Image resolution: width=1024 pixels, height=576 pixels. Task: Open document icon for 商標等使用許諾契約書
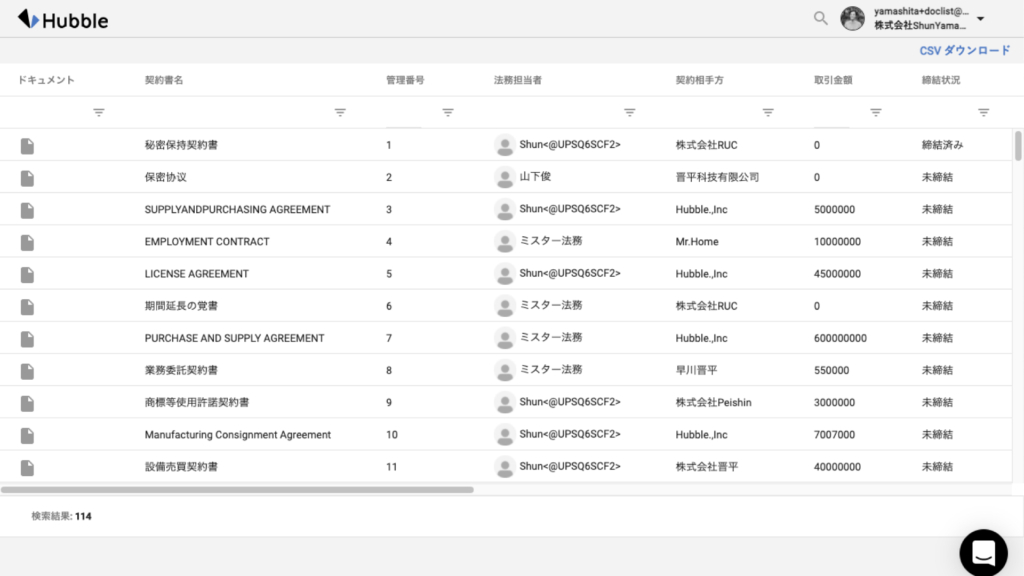27,403
